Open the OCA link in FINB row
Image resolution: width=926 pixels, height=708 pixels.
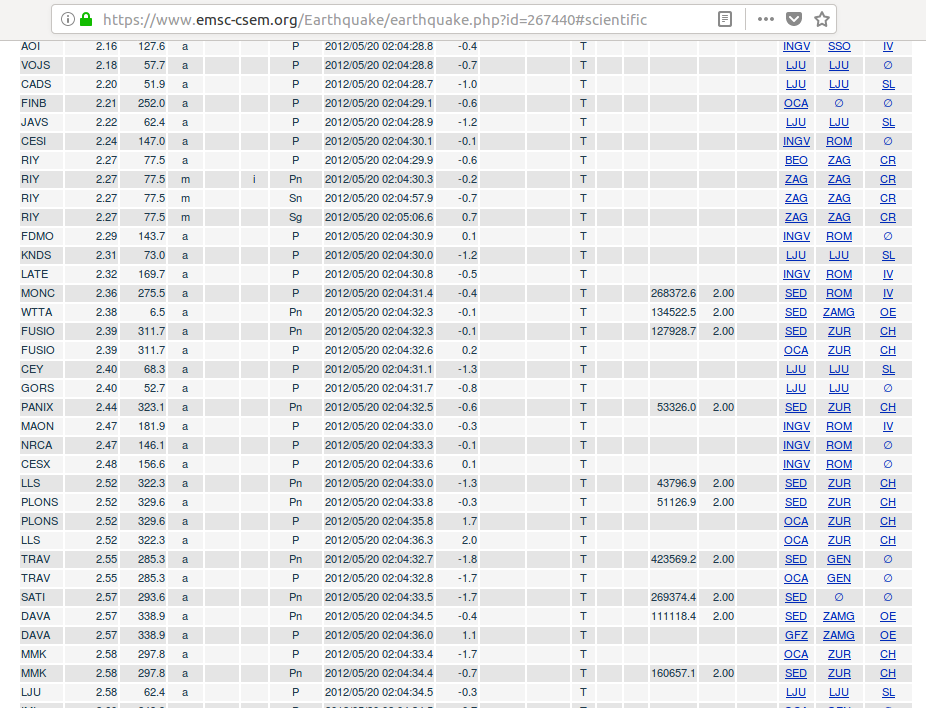coord(796,103)
